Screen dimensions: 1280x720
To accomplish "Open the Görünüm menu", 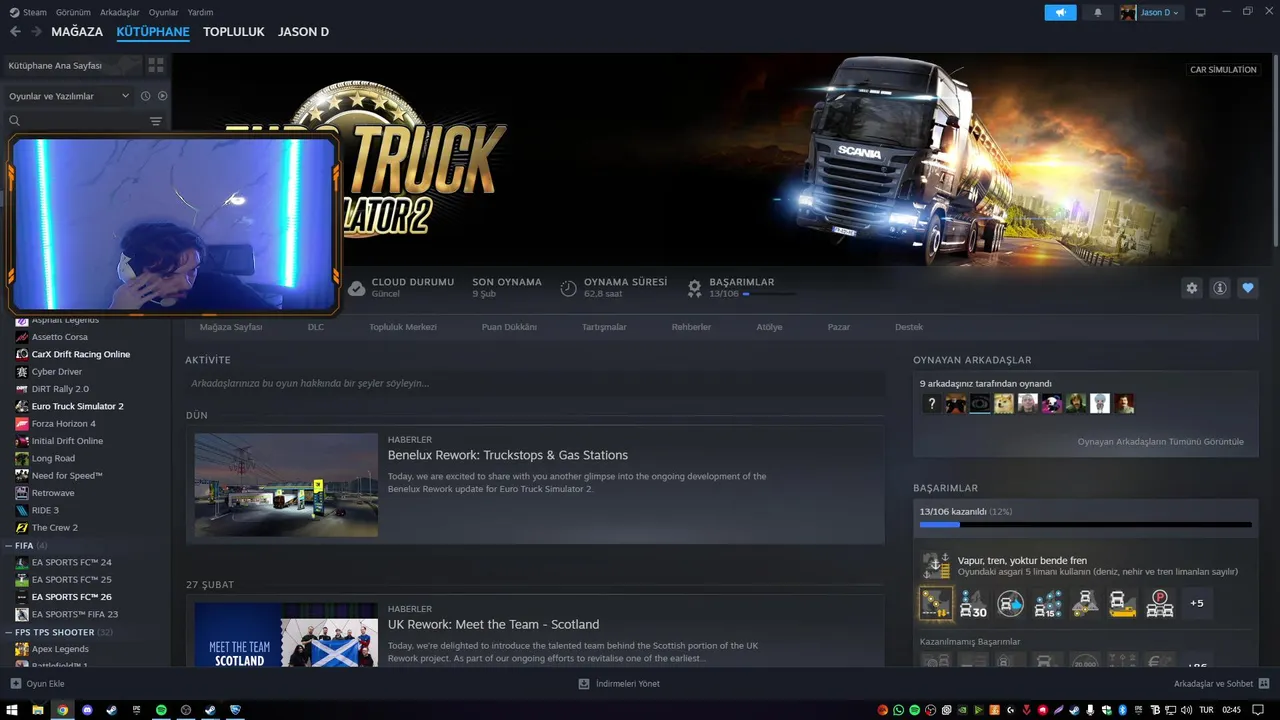I will tap(73, 12).
